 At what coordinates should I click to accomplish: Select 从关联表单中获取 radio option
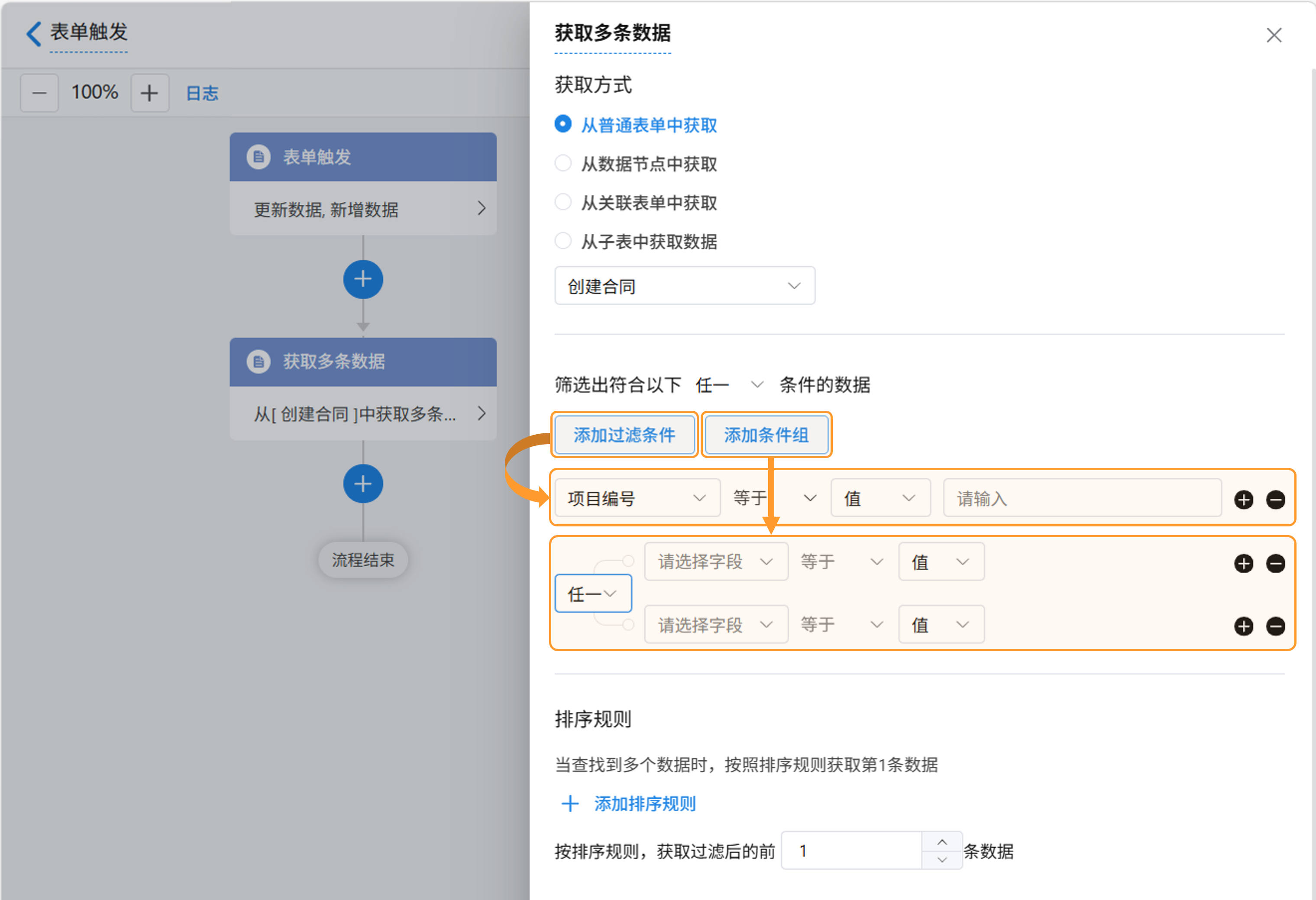(563, 202)
